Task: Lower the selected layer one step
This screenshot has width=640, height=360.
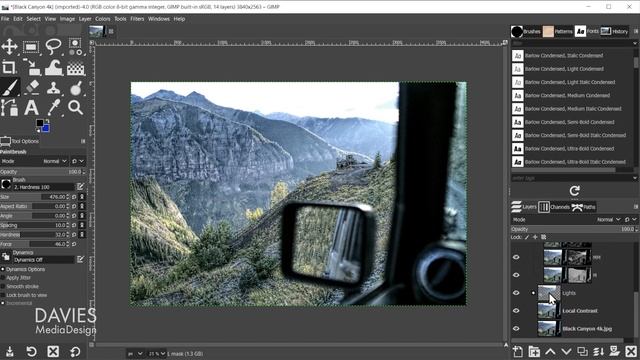Action: pos(566,351)
